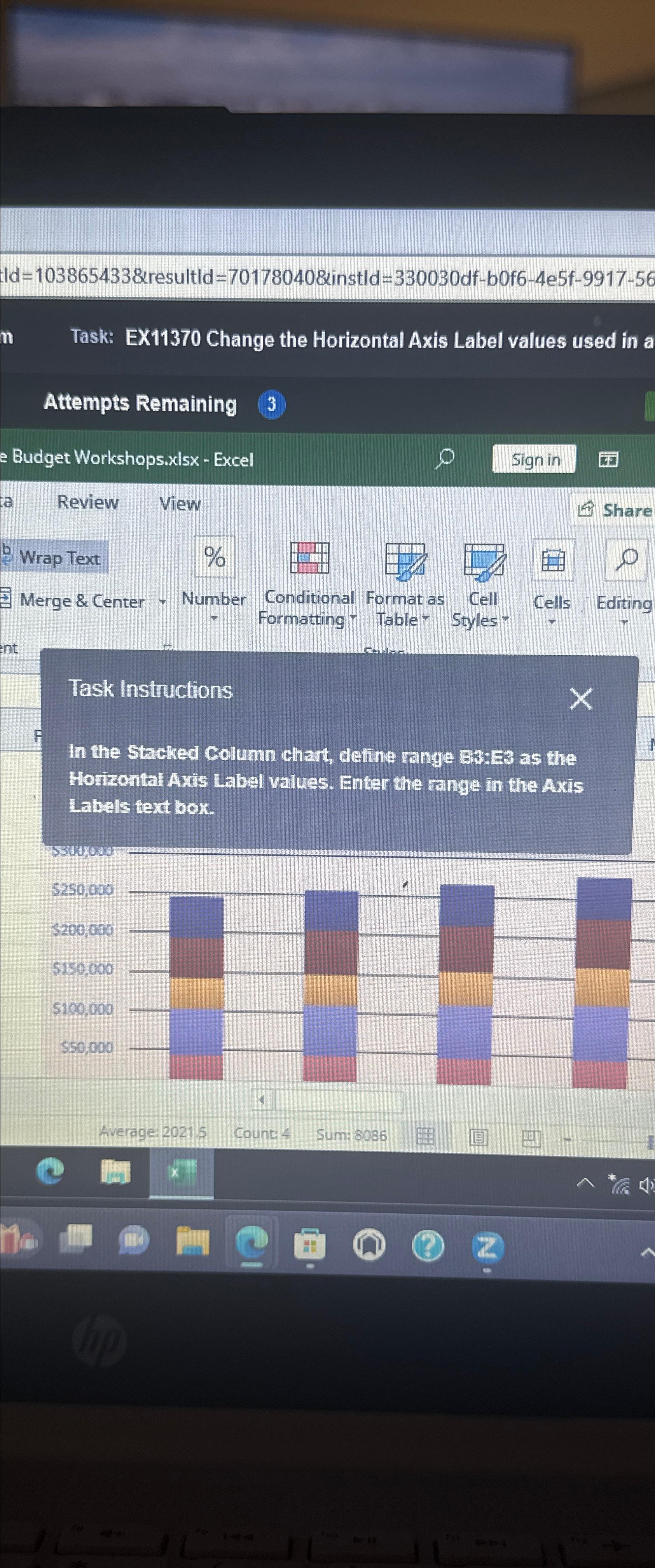Open the Teams Chat taskbar icon
This screenshot has width=655, height=1568.
pyautogui.click(x=134, y=1241)
